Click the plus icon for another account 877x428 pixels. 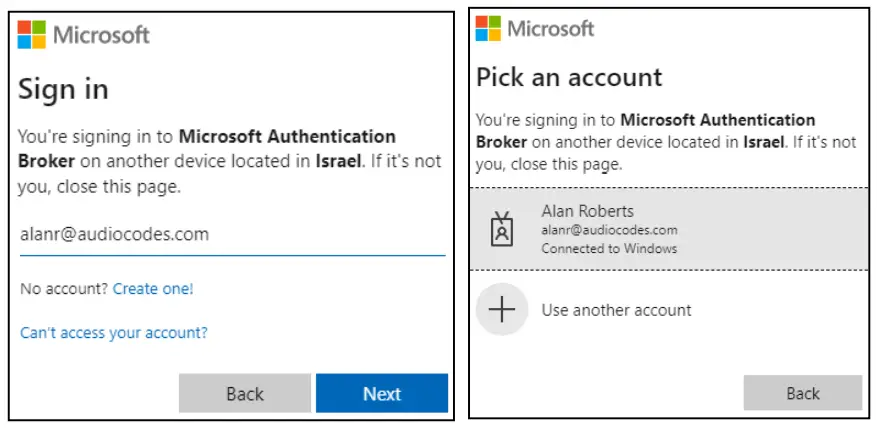501,309
